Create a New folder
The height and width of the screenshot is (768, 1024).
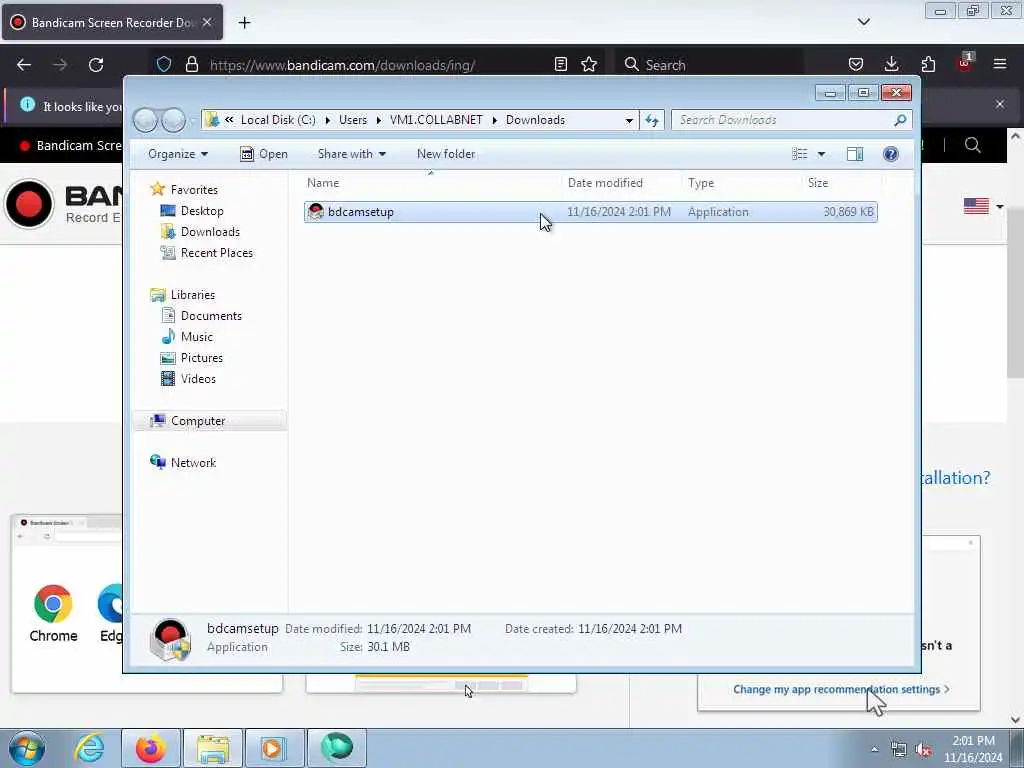pos(446,154)
